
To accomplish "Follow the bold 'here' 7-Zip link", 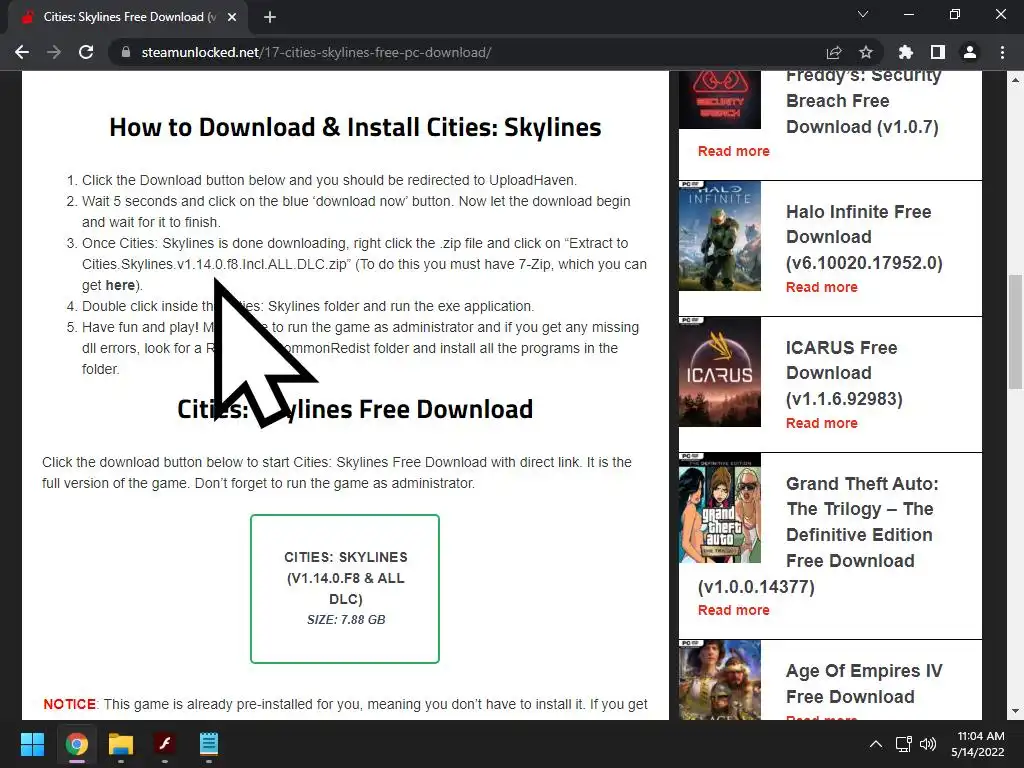I will pyautogui.click(x=120, y=285).
